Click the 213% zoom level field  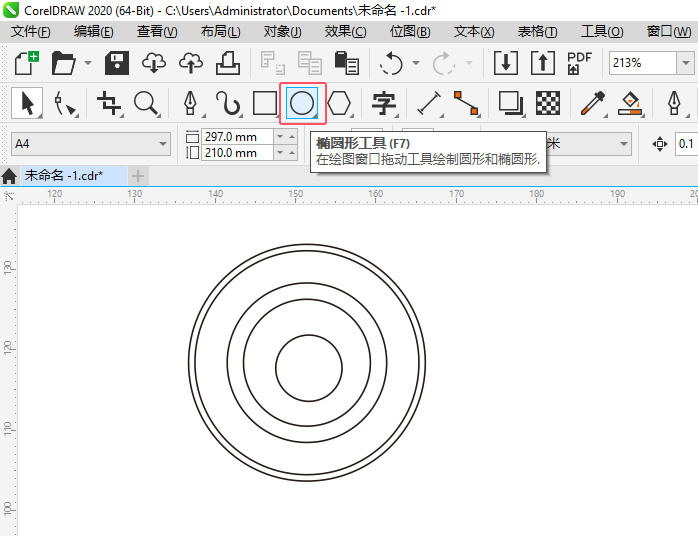(643, 63)
